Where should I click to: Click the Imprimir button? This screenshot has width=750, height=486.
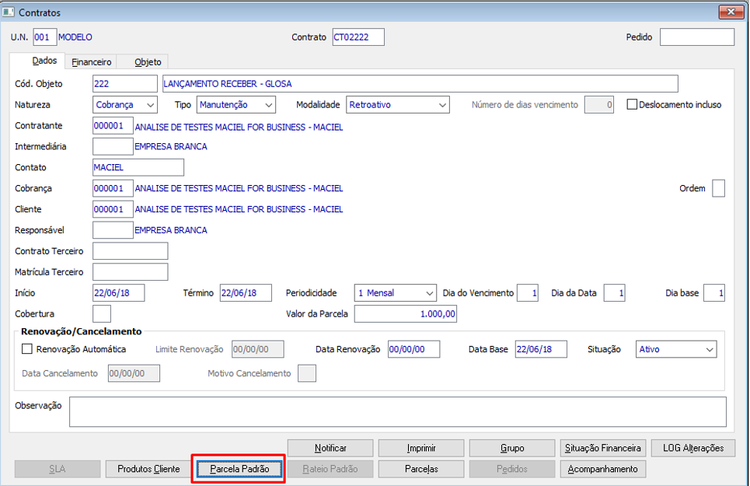[421, 448]
